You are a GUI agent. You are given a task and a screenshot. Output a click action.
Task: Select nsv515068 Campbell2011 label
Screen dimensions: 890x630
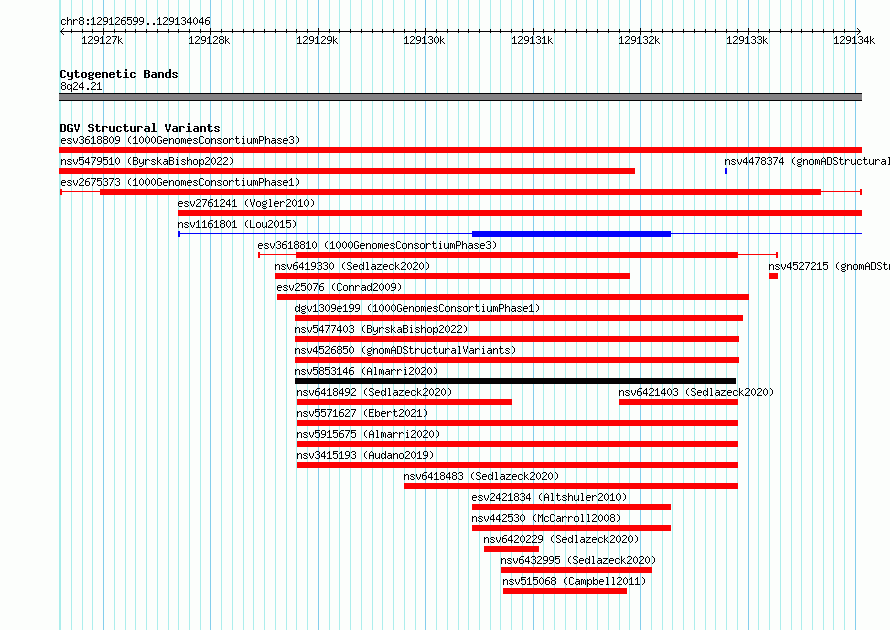[x=574, y=581]
